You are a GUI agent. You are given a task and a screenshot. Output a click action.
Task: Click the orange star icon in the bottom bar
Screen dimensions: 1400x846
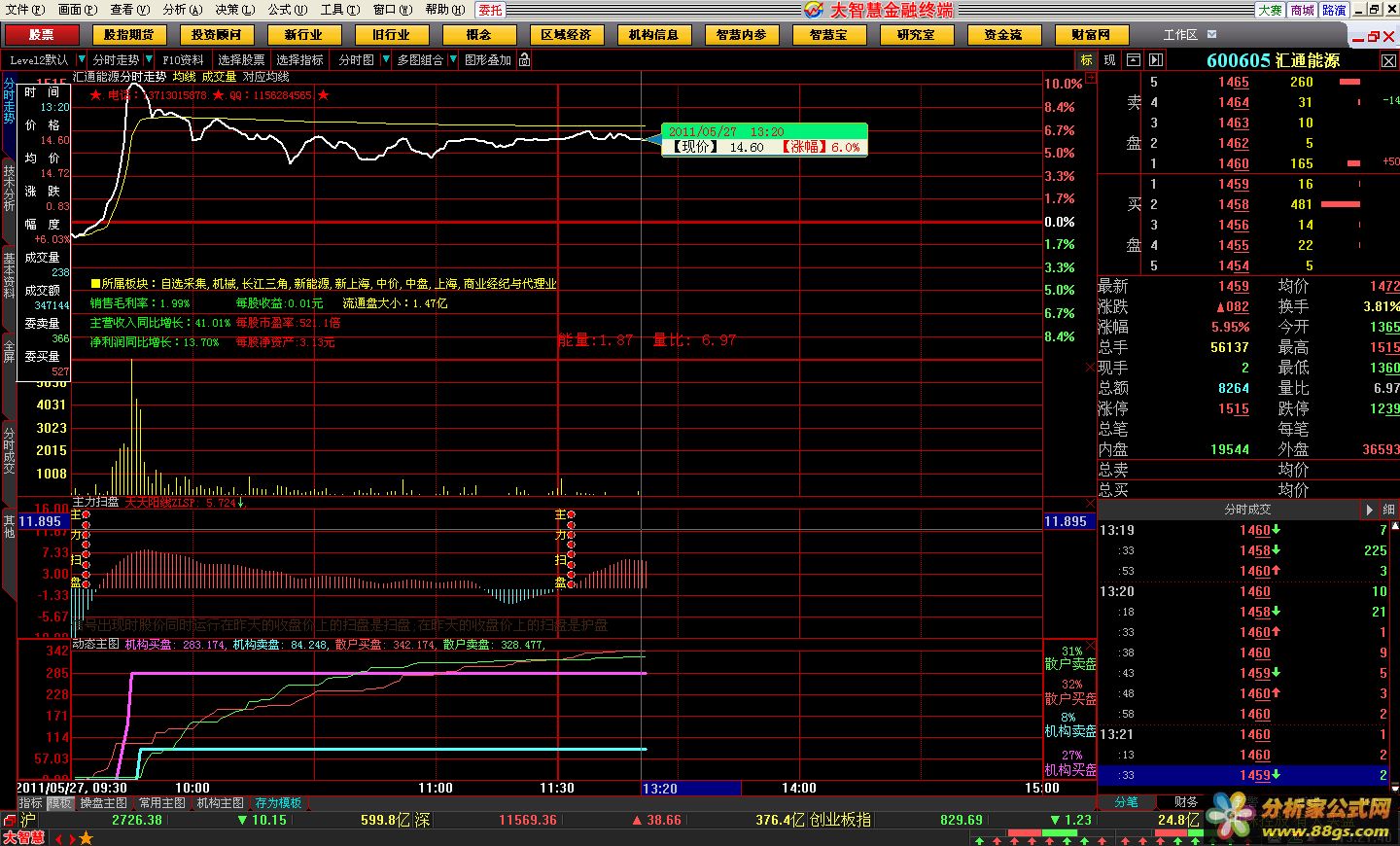tap(86, 837)
